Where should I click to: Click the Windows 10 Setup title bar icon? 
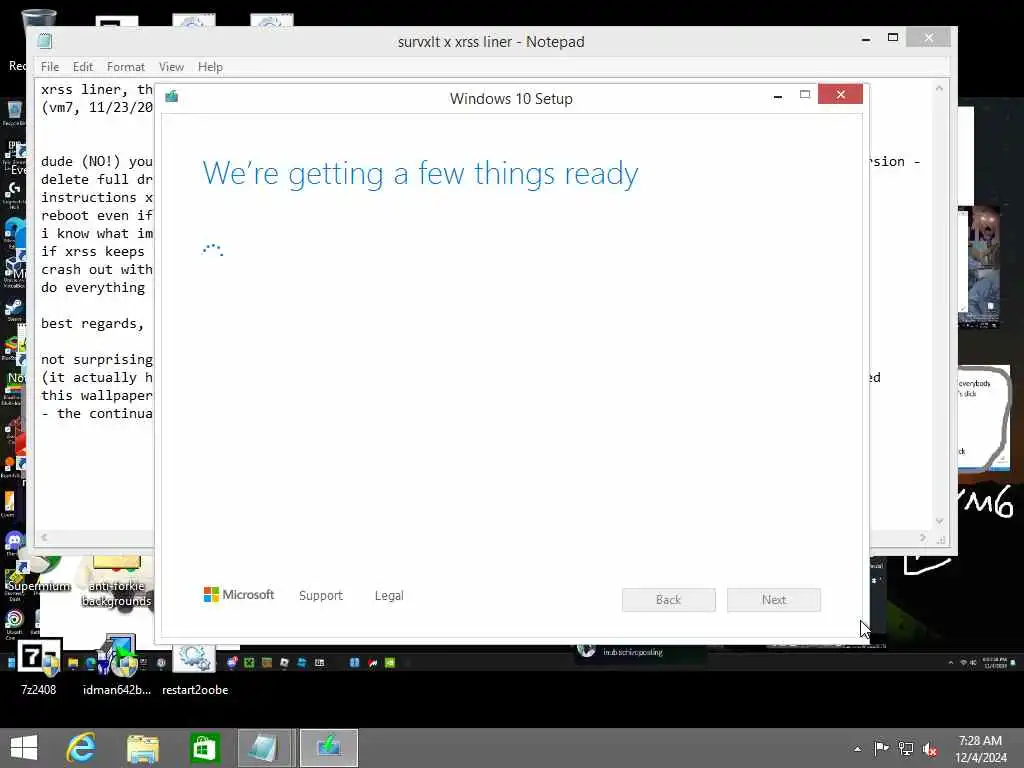pos(172,97)
